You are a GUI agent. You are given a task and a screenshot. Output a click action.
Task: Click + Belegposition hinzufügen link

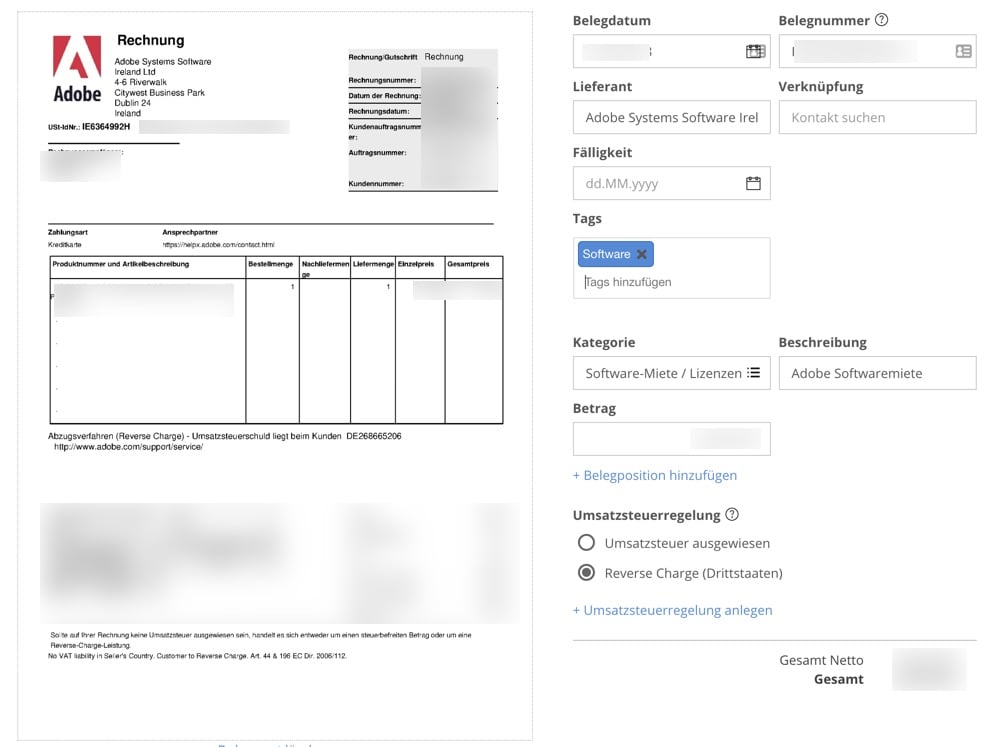(655, 475)
